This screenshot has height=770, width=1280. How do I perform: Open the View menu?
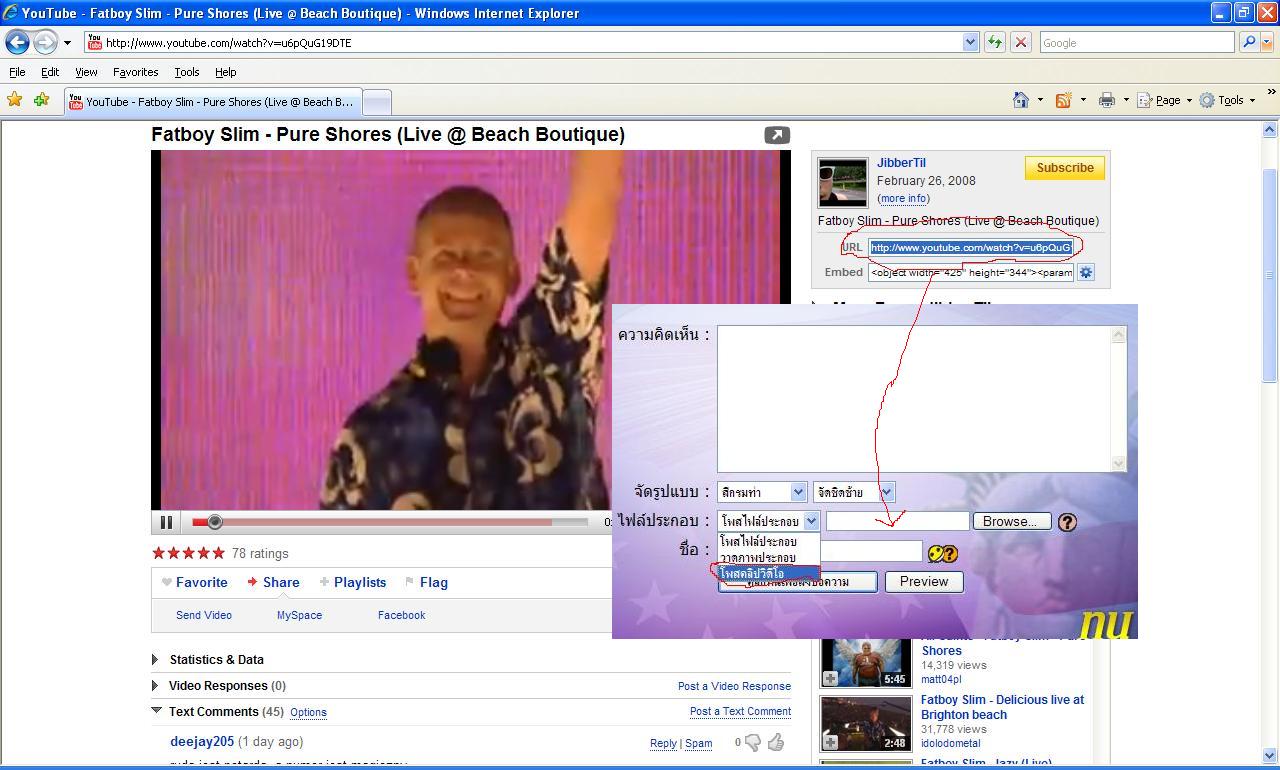pos(86,72)
